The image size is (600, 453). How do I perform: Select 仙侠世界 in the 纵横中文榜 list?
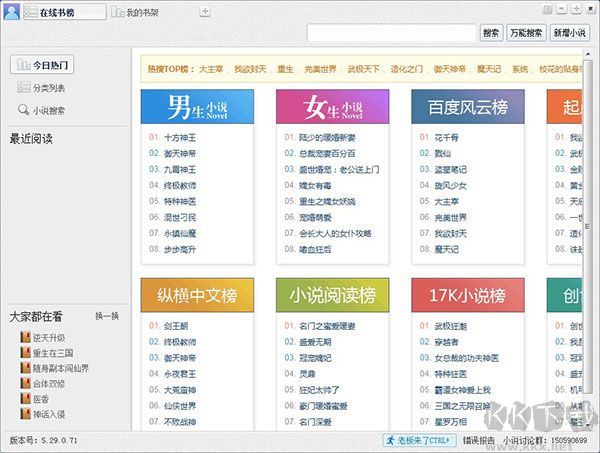click(x=180, y=406)
